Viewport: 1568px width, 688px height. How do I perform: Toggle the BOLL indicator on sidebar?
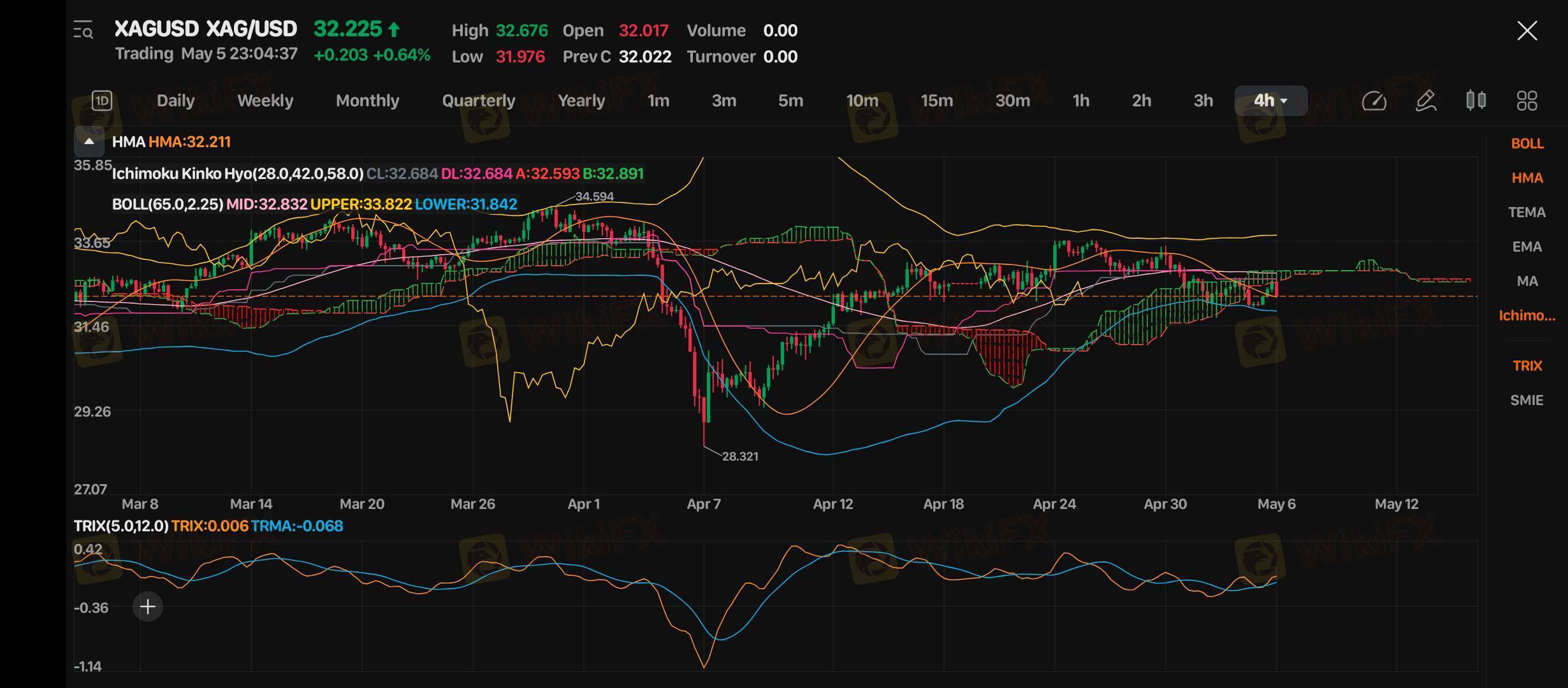point(1527,143)
